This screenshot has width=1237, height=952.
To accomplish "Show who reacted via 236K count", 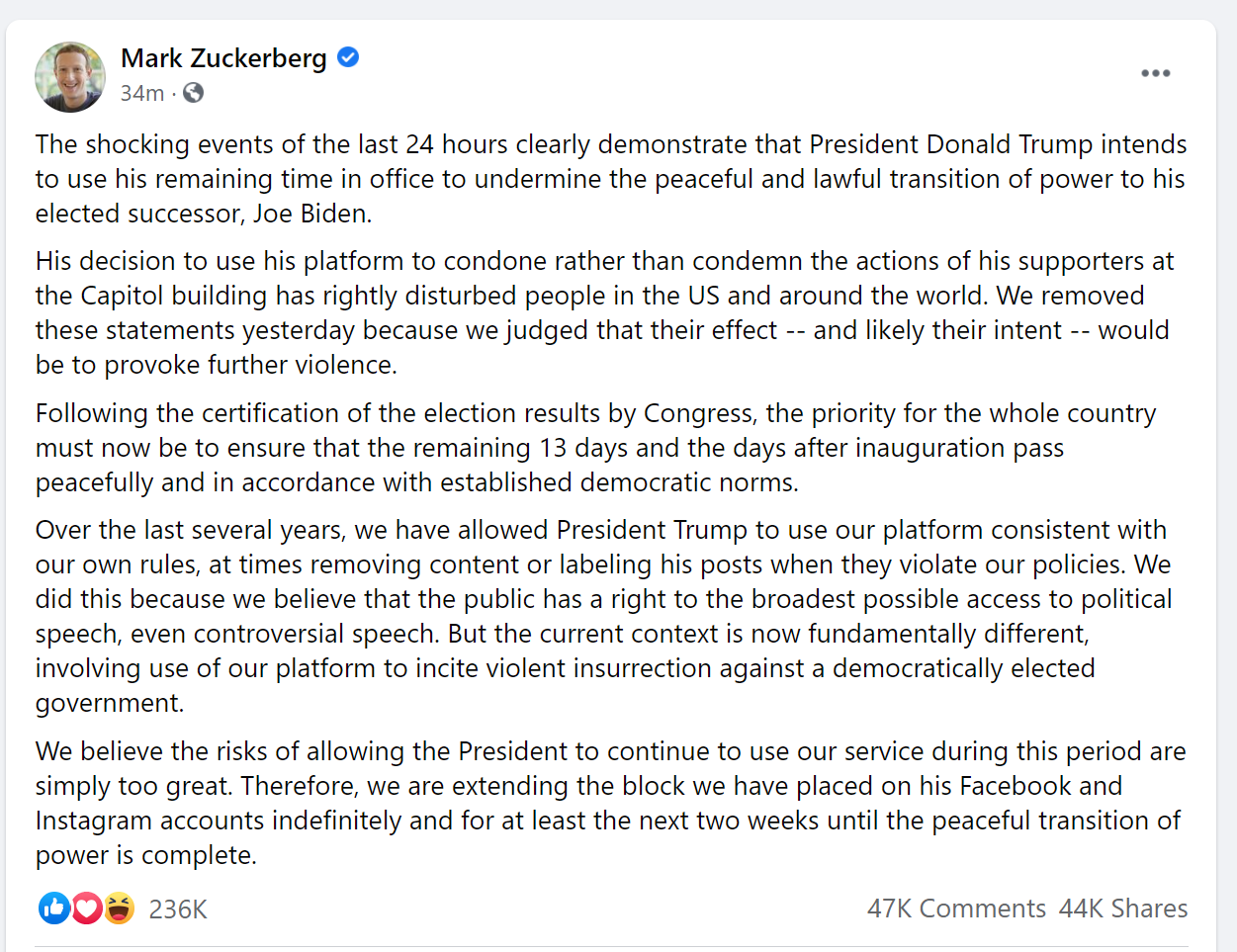I will point(178,909).
